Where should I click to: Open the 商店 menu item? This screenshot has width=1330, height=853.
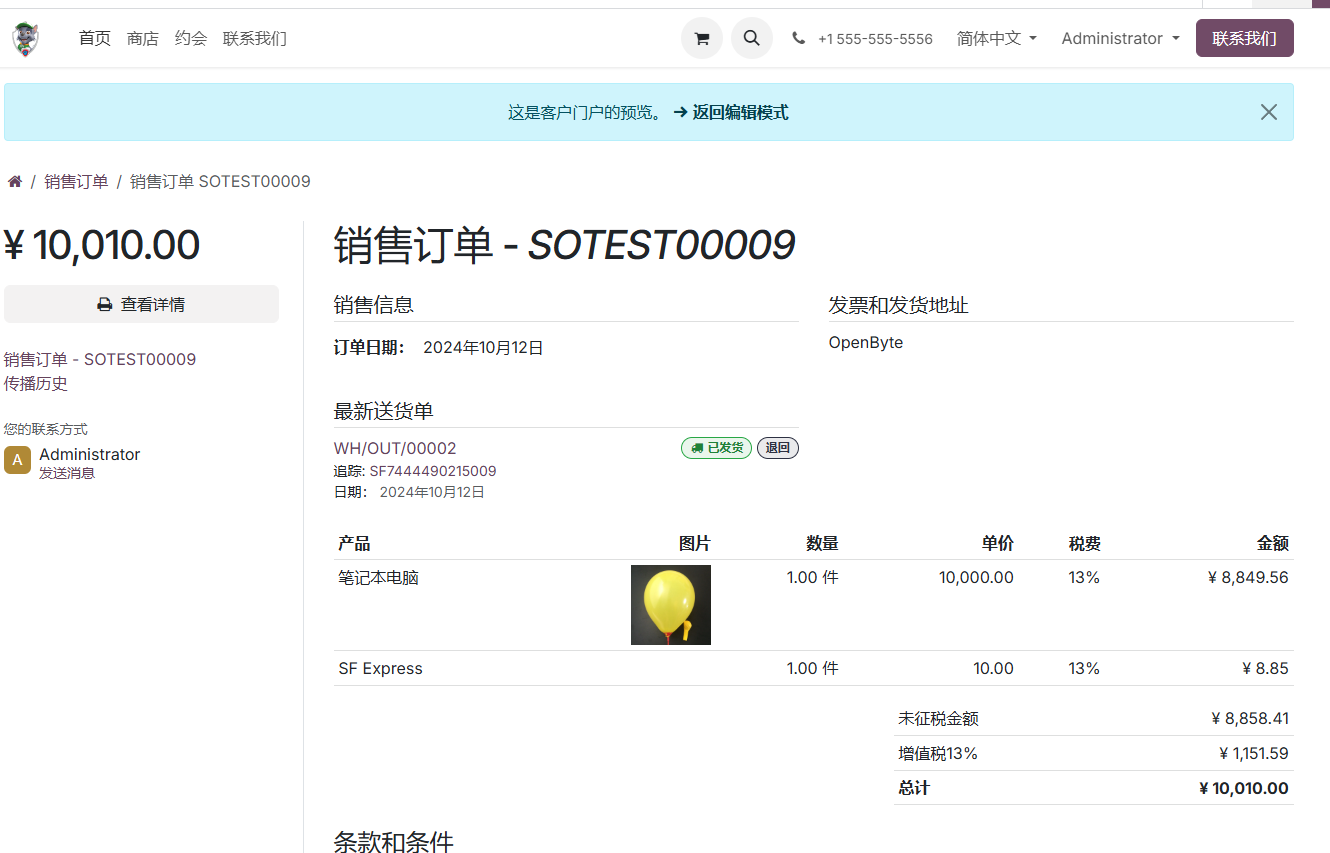(143, 39)
